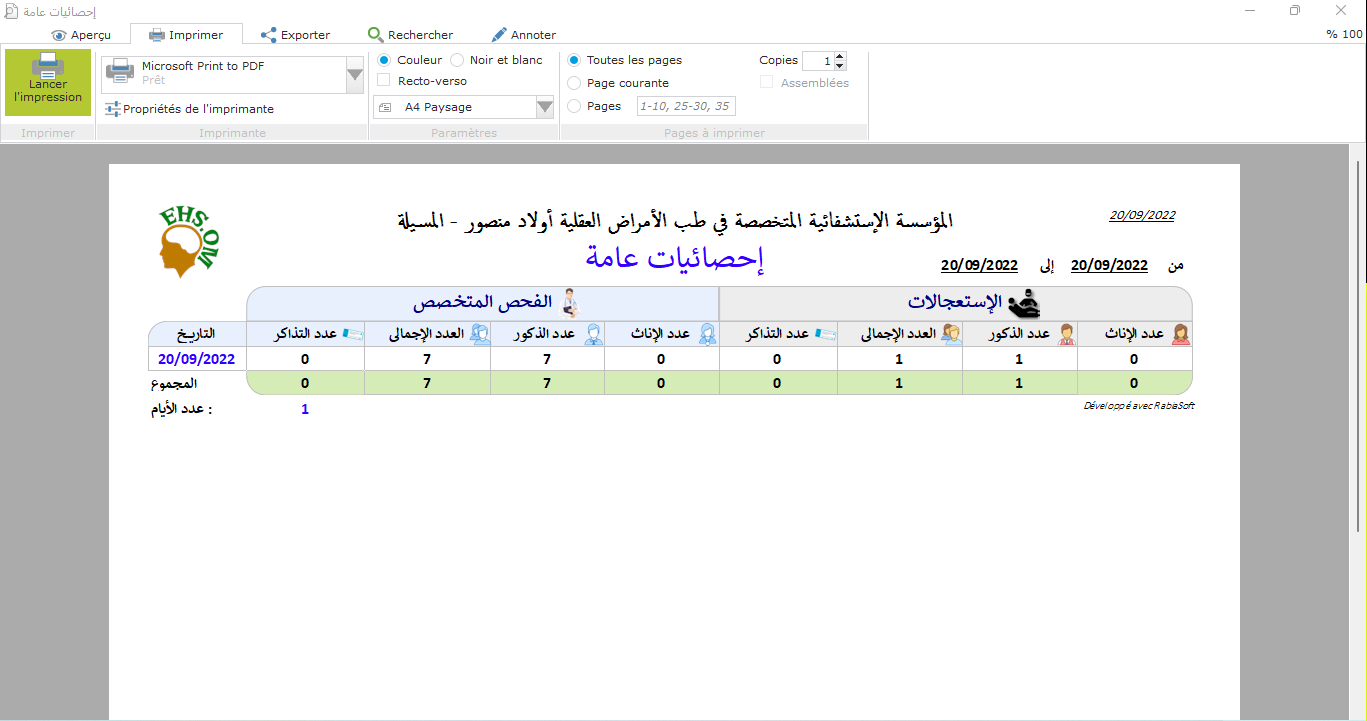This screenshot has width=1367, height=721.
Task: Click the paper icon in A4 Paysage box
Action: pyautogui.click(x=385, y=107)
